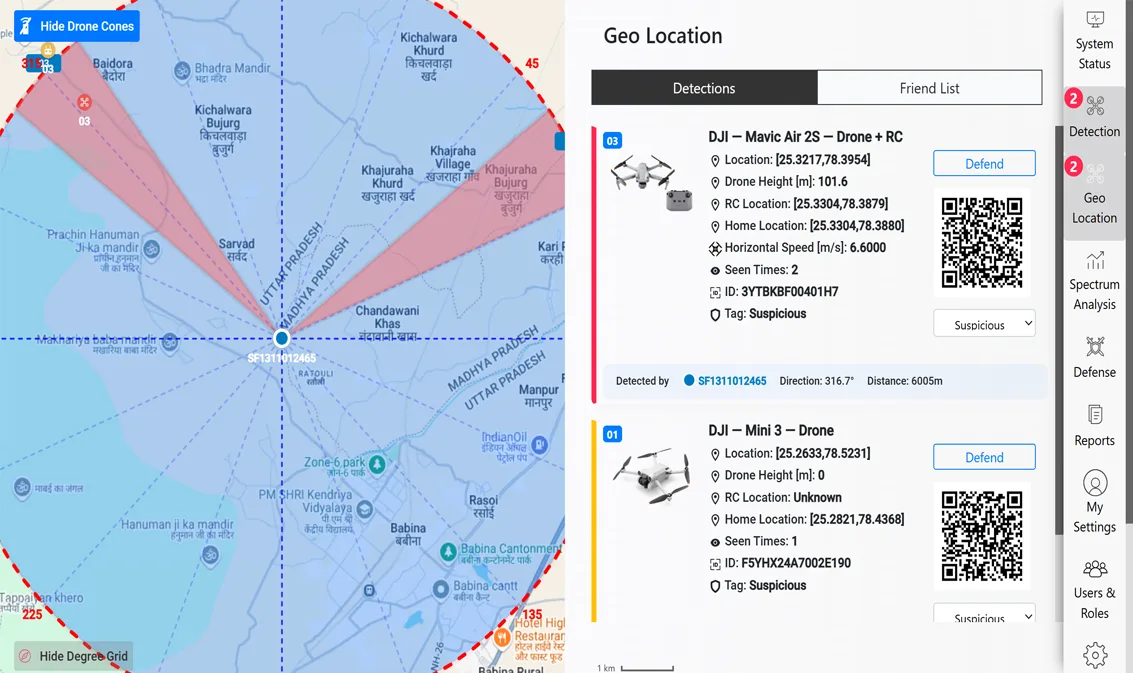Image resolution: width=1133 pixels, height=673 pixels.
Task: Click the SF1311012465 sensor marker on map
Action: click(x=282, y=339)
